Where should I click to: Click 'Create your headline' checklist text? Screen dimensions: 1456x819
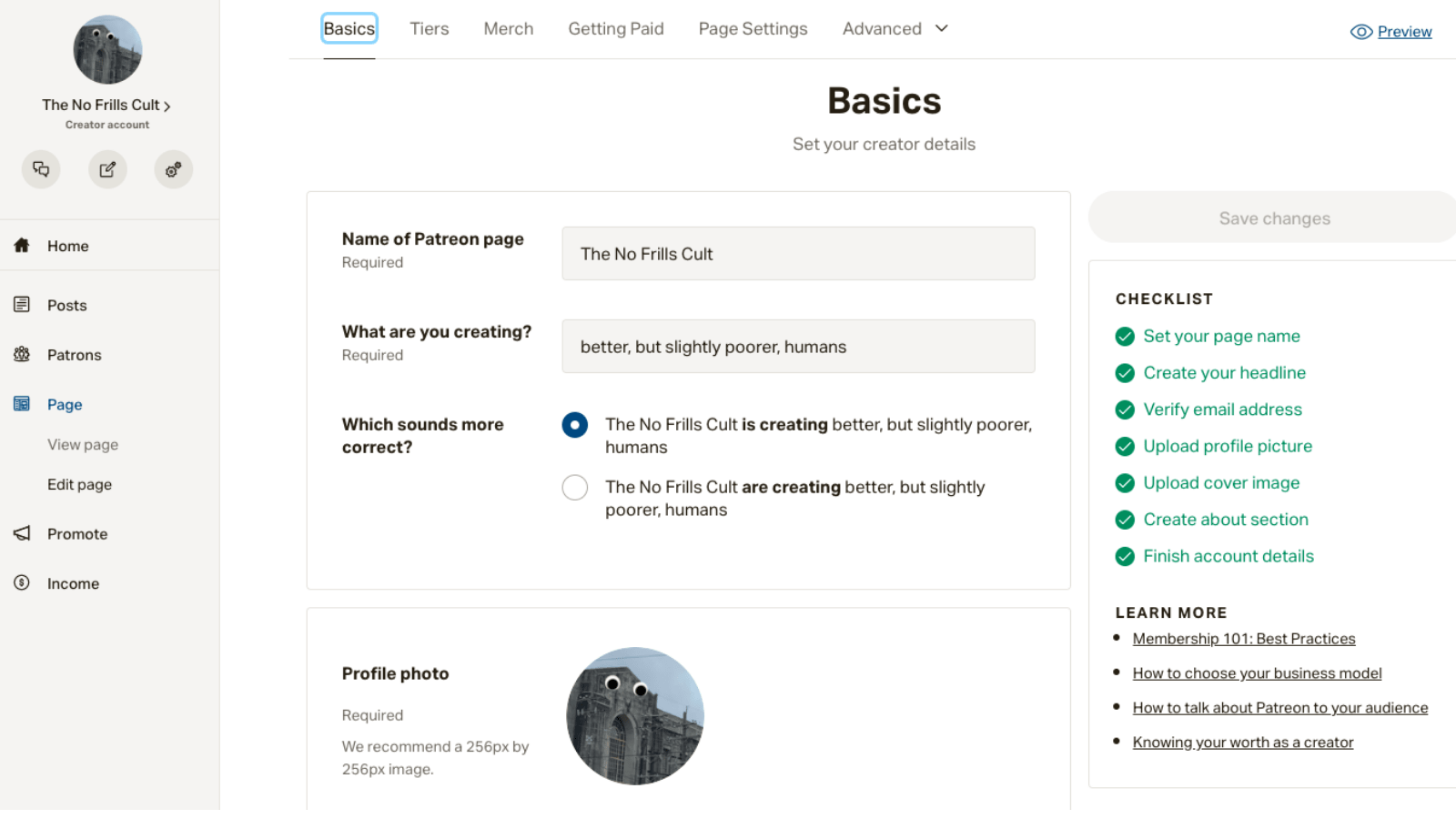point(1224,373)
